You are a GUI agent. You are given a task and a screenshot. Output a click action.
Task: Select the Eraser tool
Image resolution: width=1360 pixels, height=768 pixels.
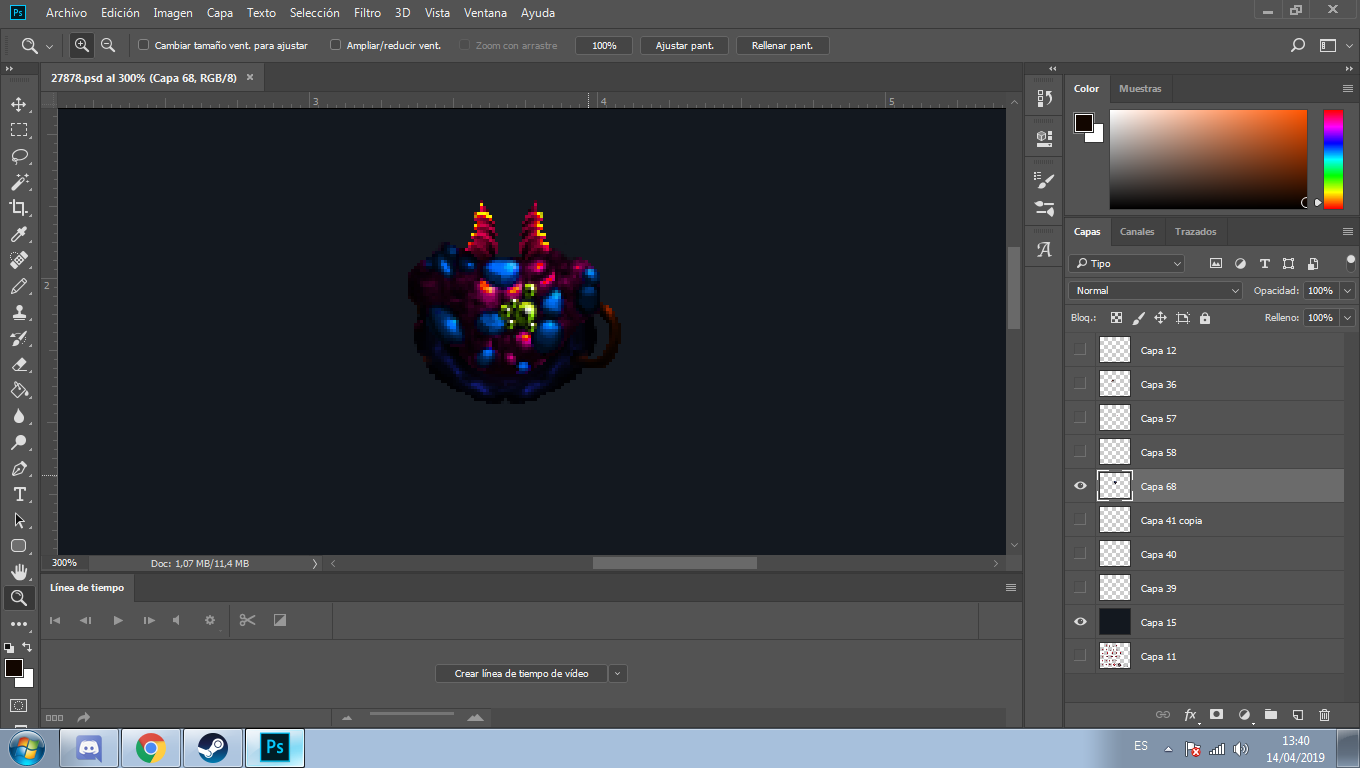point(19,364)
